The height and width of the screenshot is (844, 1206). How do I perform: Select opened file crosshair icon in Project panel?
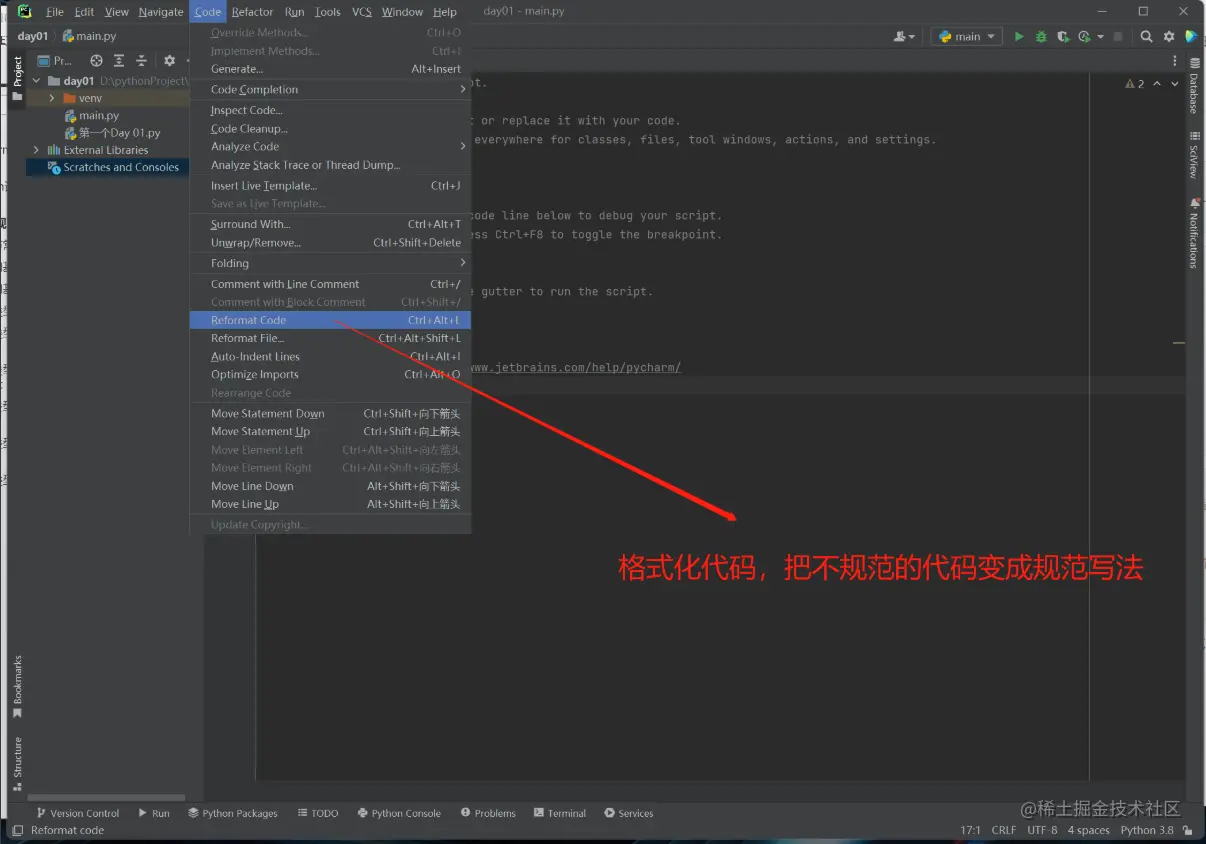point(97,61)
